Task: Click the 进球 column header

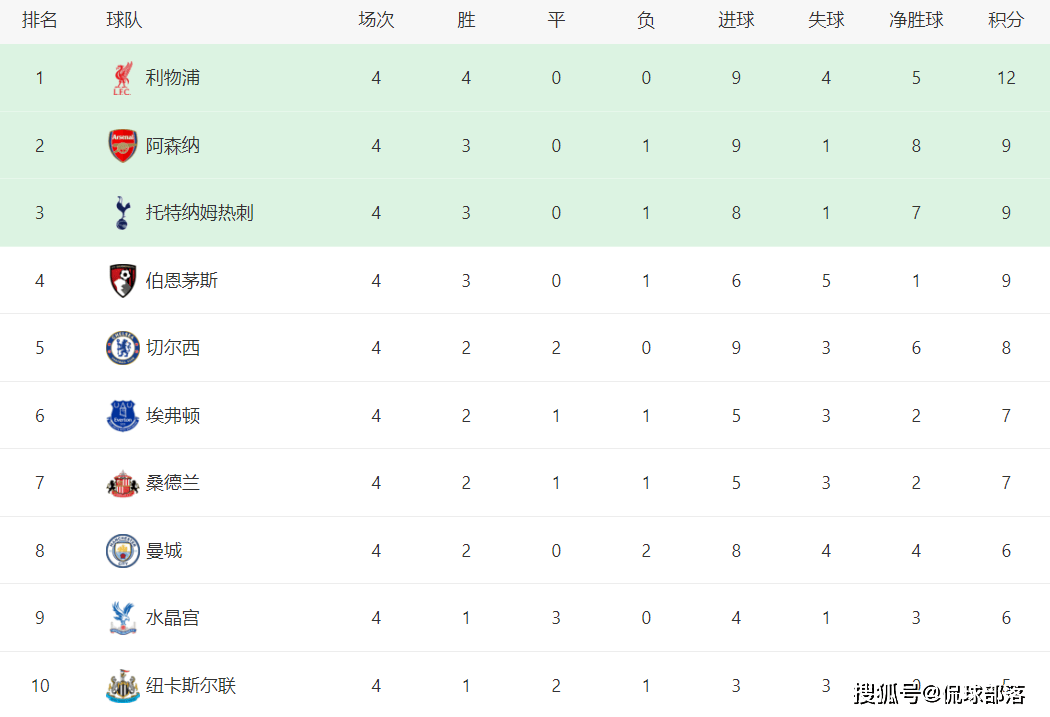Action: [736, 20]
